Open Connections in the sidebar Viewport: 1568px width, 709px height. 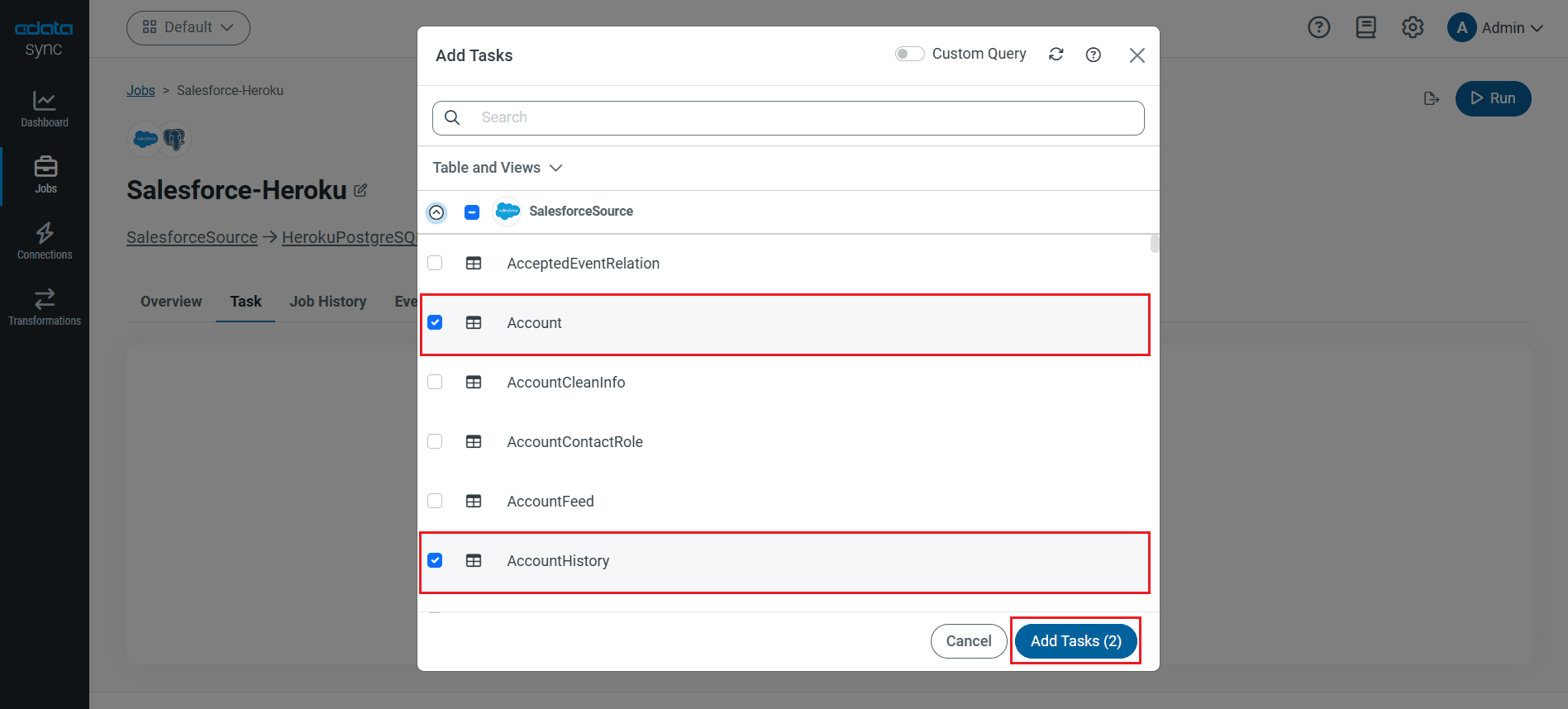[45, 241]
